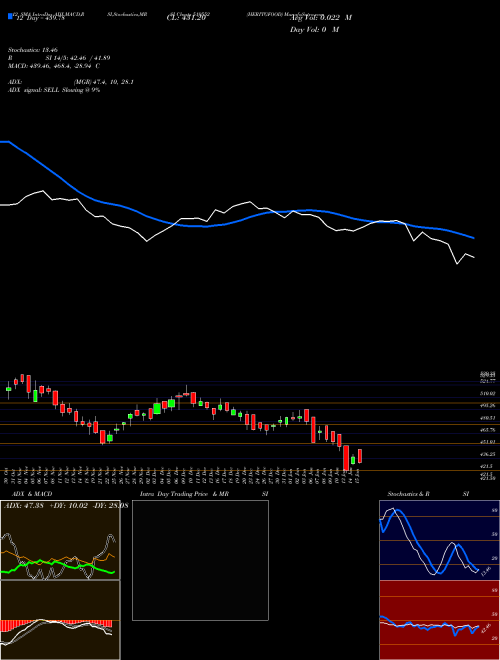Viewport: 500px width, 660px height.
Task: Click 'Intra Day Trading Price & MR' title
Action: coord(184,494)
